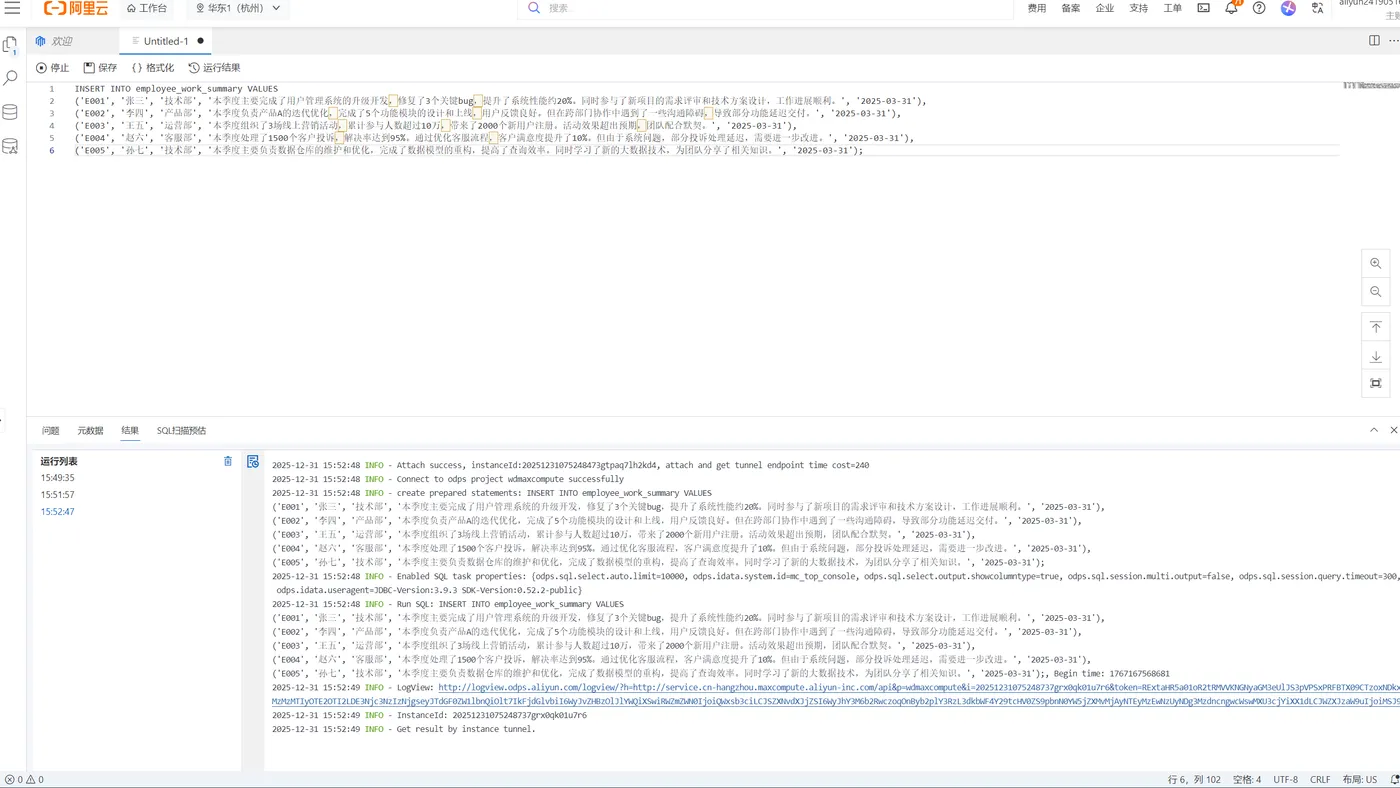Open the help question mark icon

(x=1259, y=8)
